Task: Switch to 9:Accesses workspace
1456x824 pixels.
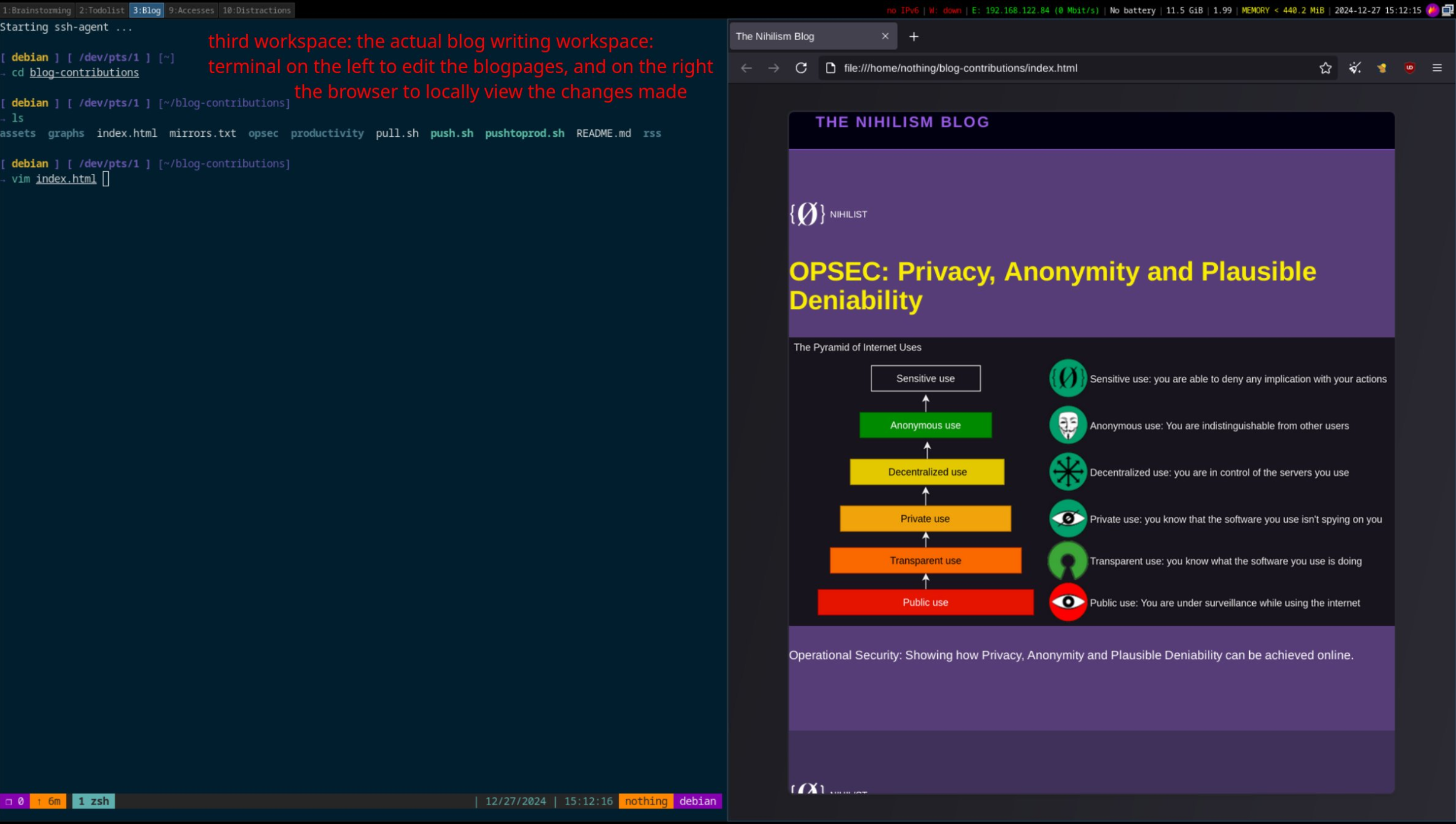Action: tap(191, 10)
